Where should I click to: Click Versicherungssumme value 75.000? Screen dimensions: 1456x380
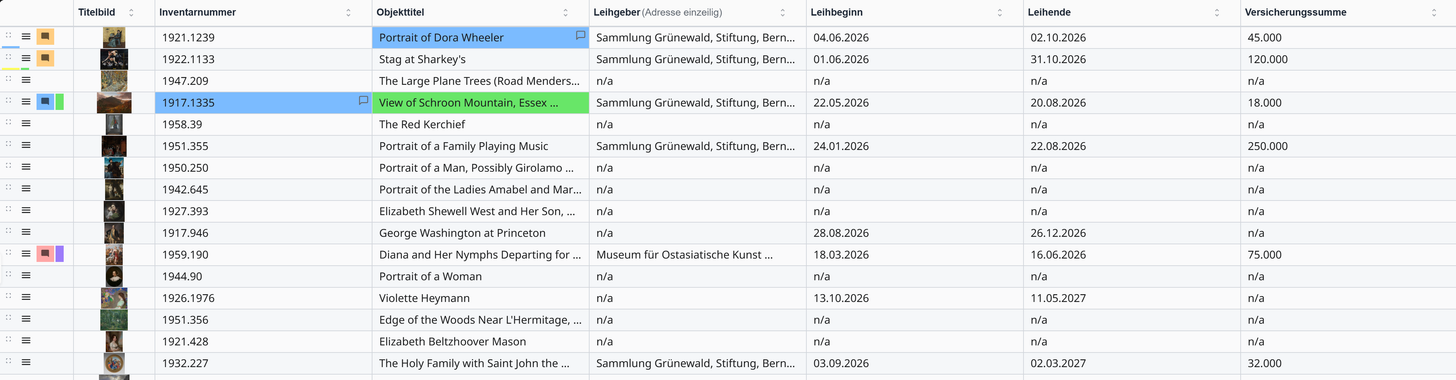pos(1265,254)
